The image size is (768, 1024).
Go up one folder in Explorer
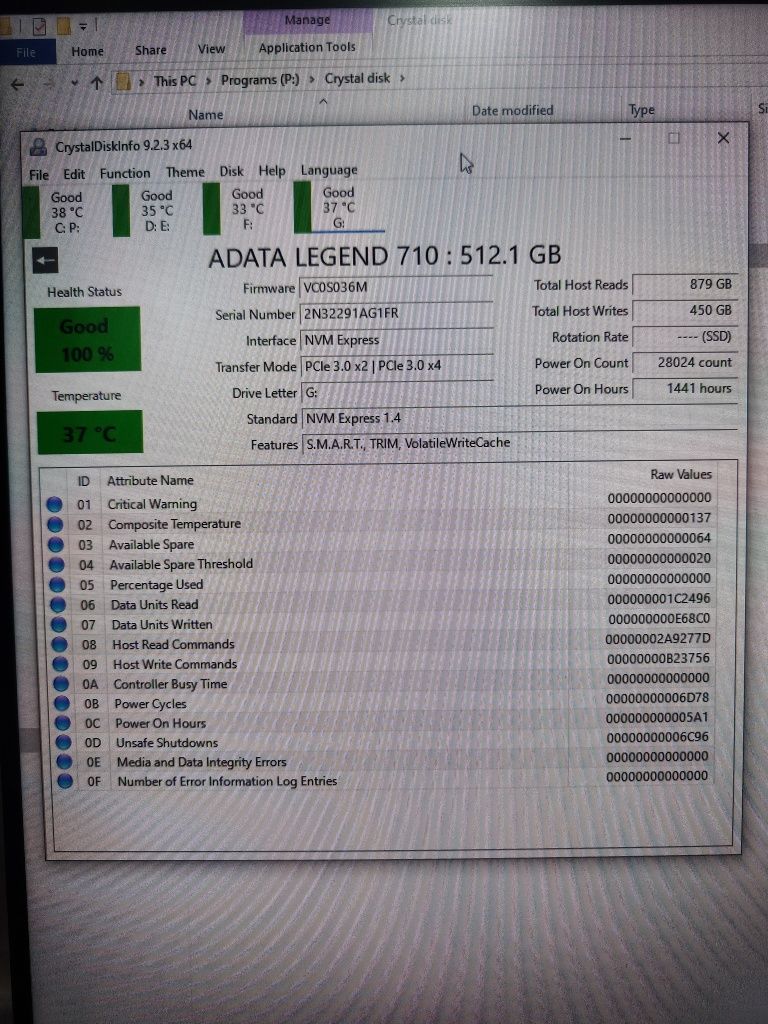(x=97, y=82)
